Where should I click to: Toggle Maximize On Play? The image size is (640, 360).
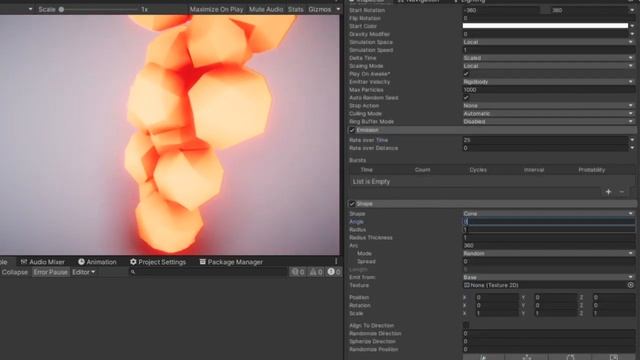coord(216,9)
